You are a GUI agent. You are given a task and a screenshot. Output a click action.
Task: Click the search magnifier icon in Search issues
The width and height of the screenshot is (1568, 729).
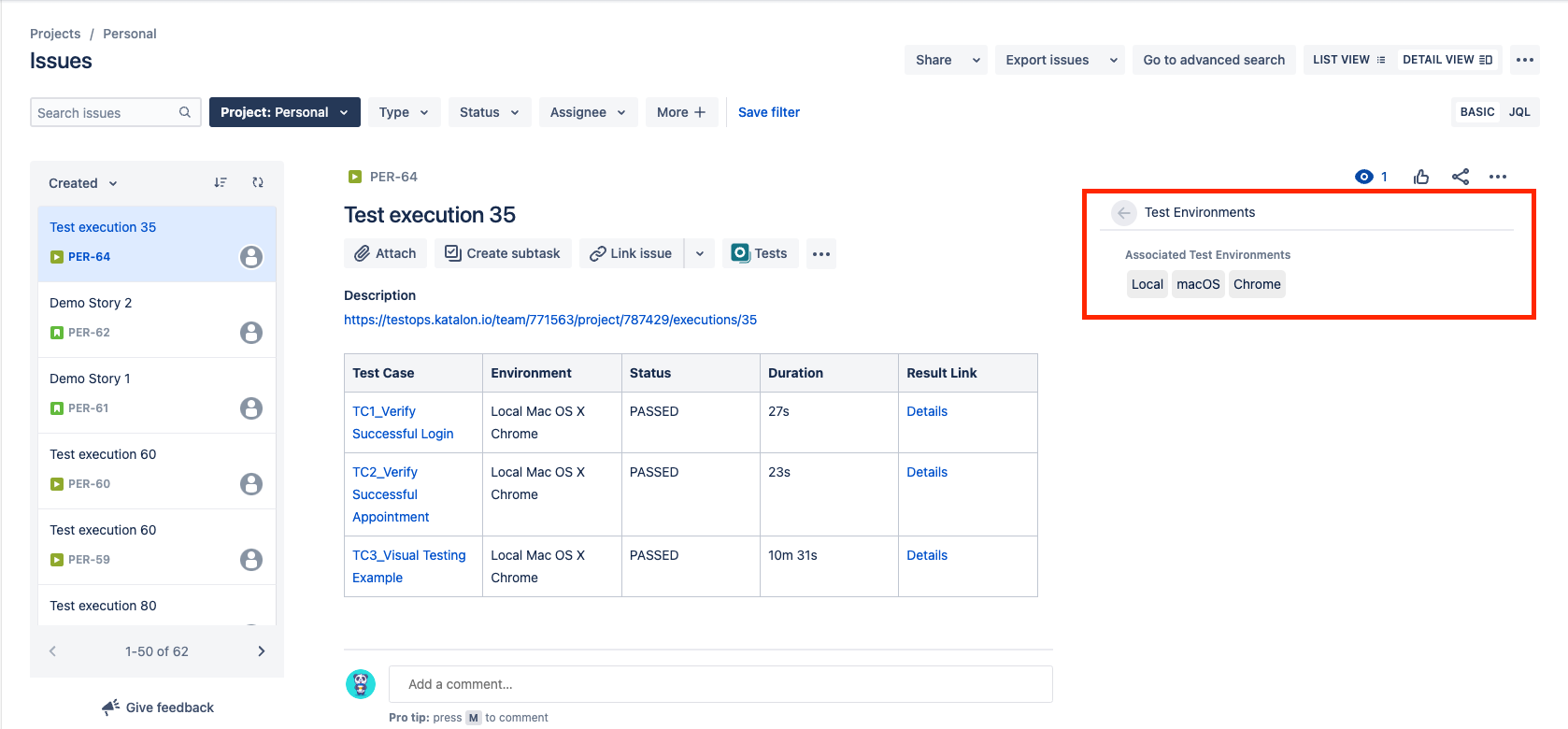point(185,112)
